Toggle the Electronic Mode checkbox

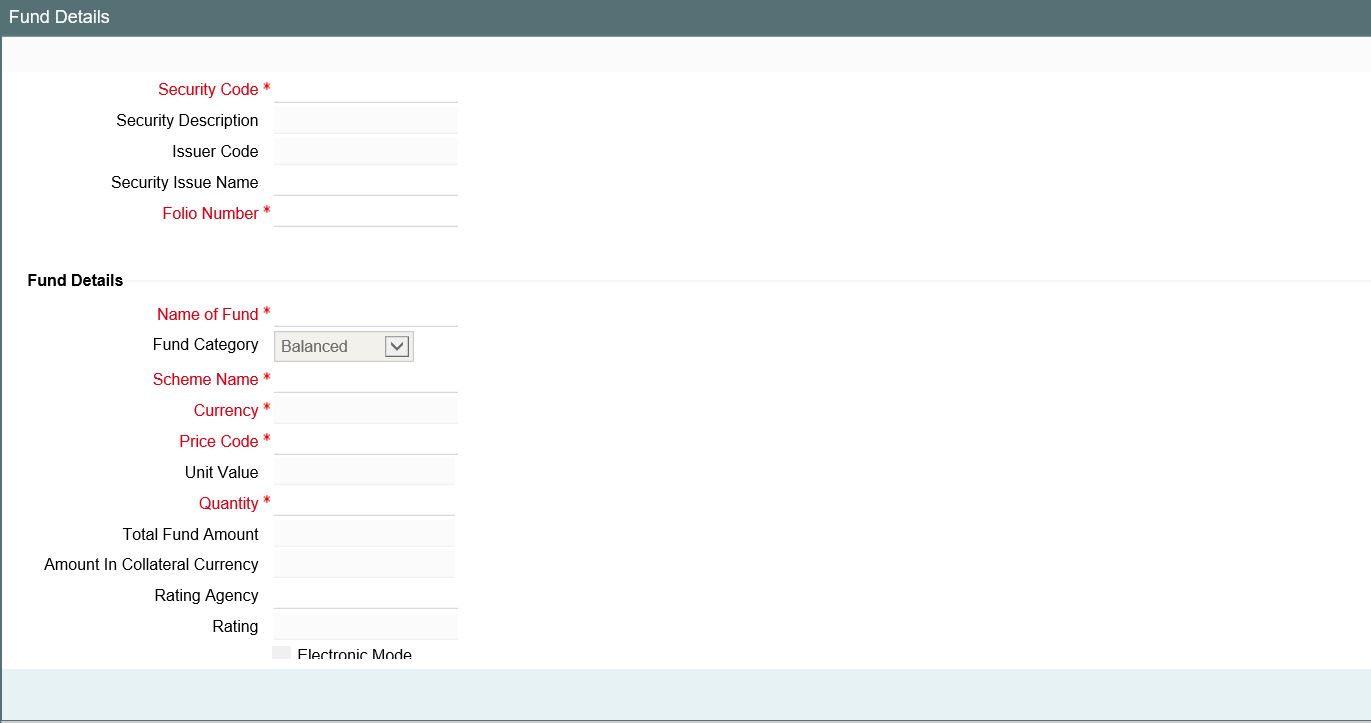click(282, 653)
